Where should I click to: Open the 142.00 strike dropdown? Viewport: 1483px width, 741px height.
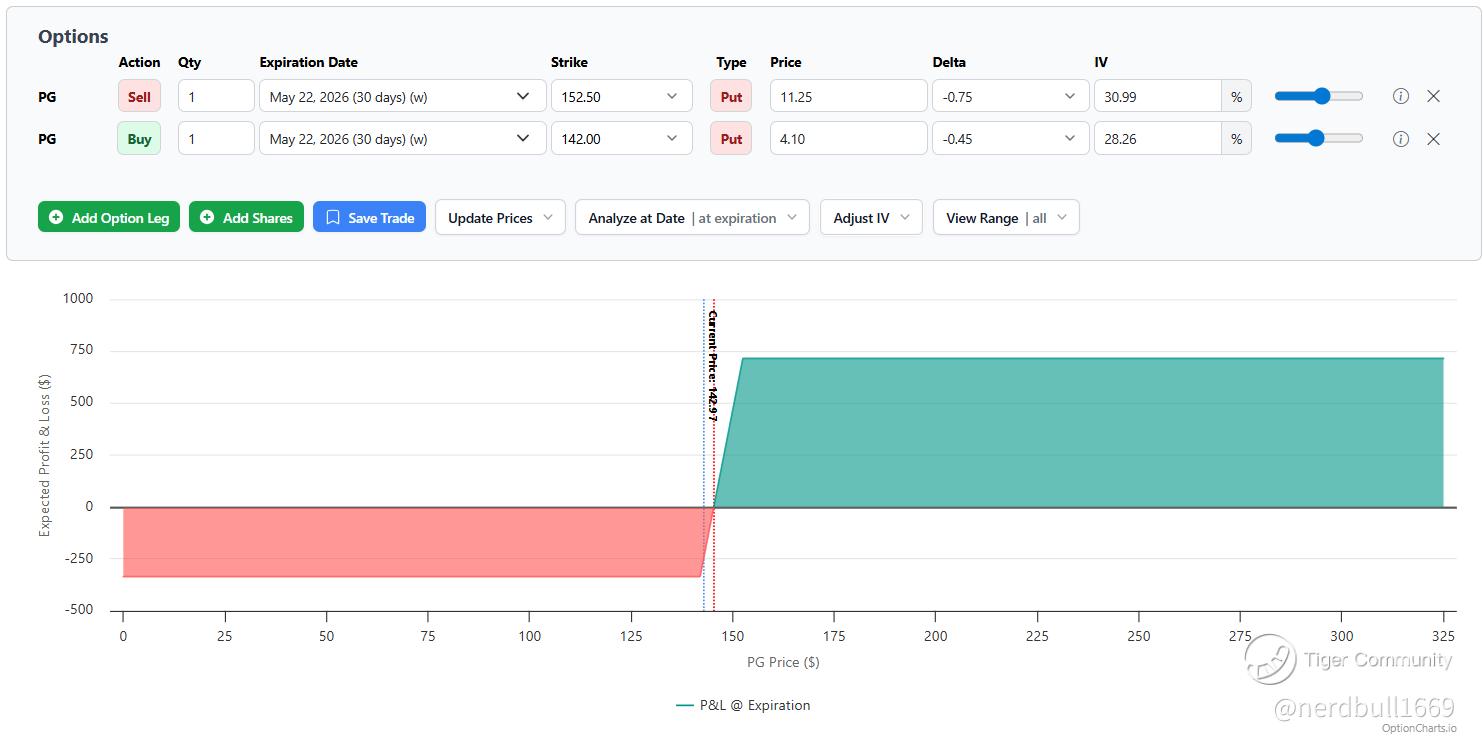621,139
